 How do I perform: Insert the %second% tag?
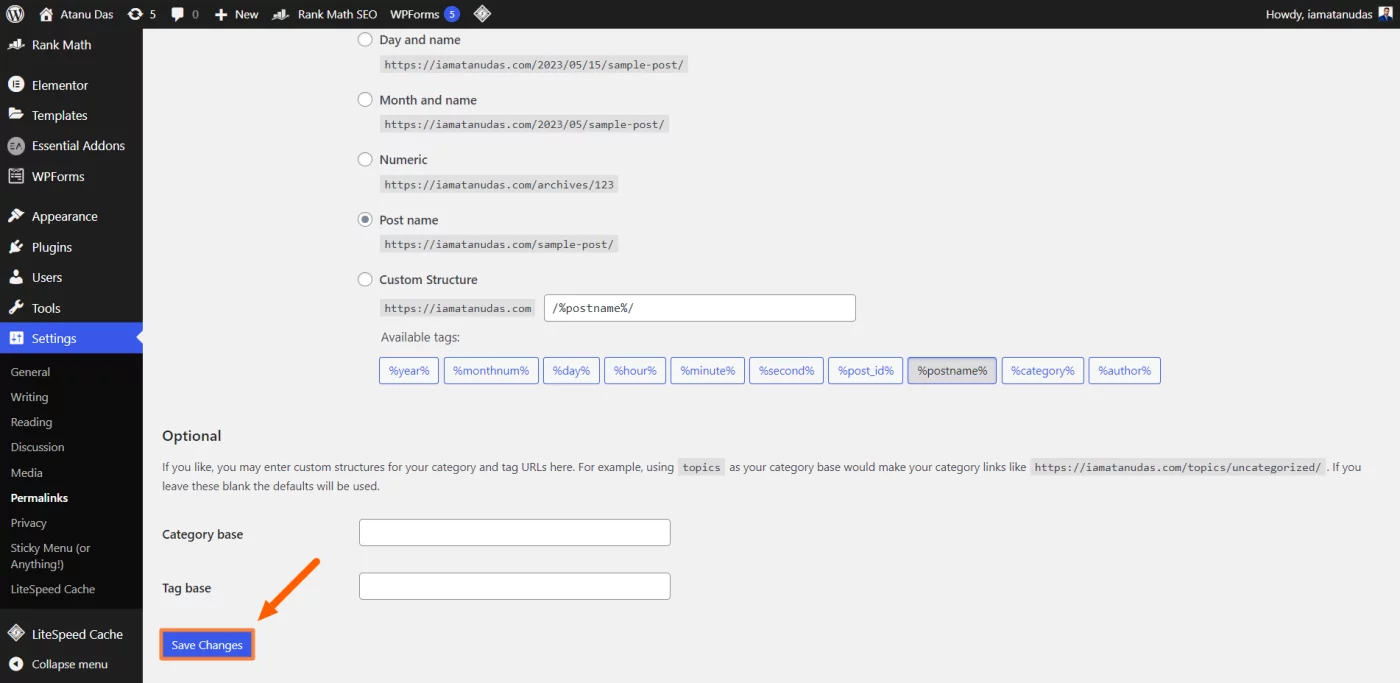787,371
